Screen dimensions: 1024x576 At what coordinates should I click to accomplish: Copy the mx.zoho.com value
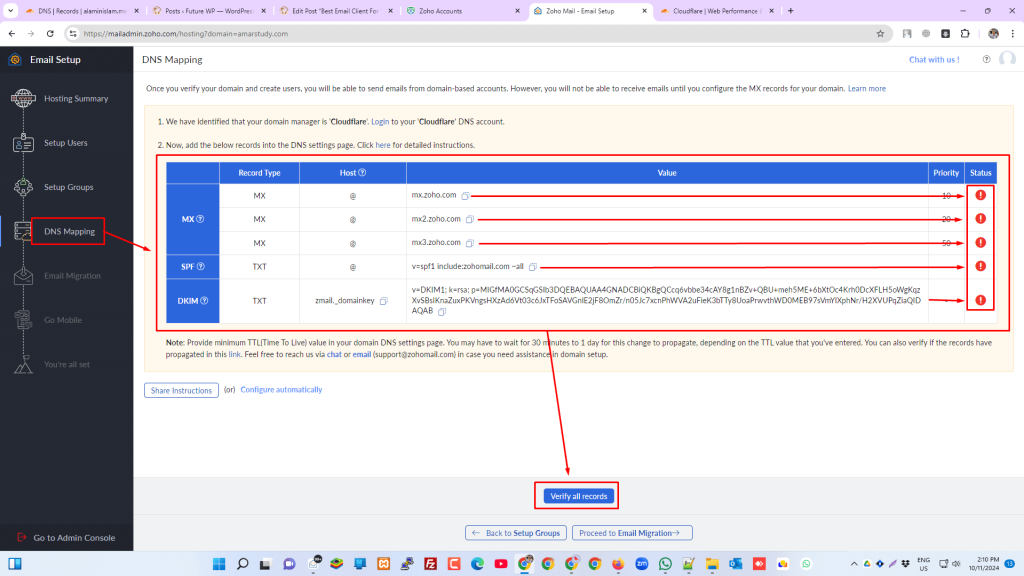465,195
